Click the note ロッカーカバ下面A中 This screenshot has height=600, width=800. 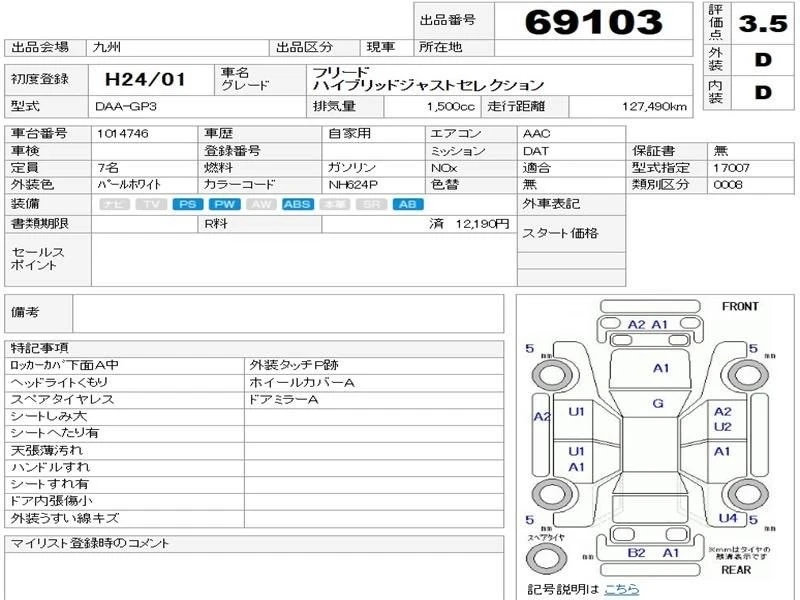(65, 365)
